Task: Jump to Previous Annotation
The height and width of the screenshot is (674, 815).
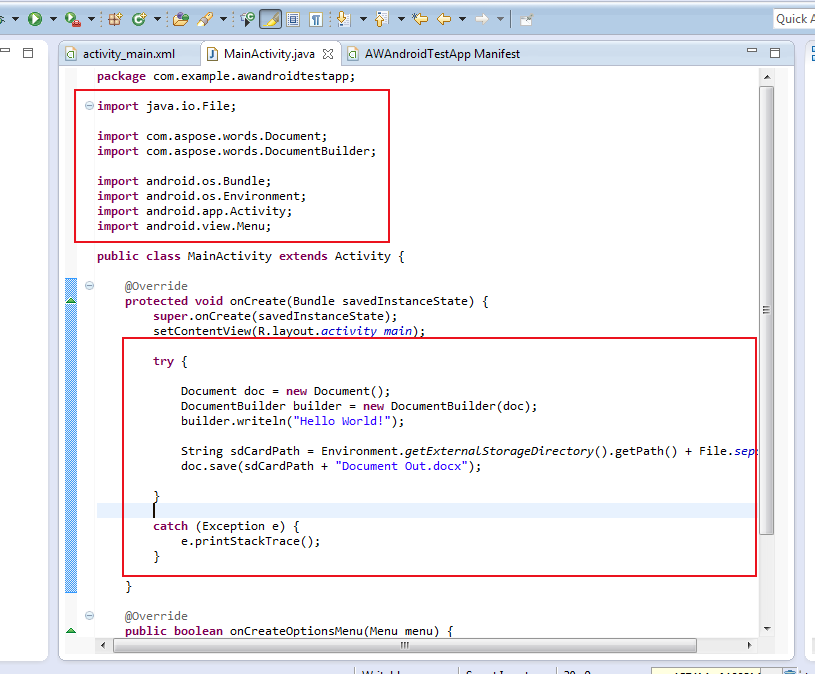Action: tap(381, 19)
